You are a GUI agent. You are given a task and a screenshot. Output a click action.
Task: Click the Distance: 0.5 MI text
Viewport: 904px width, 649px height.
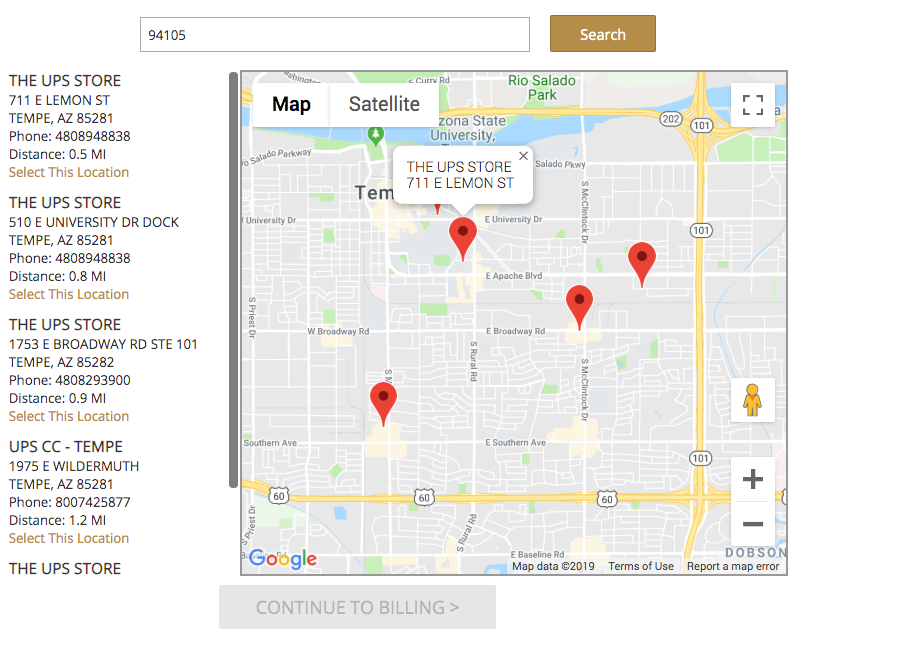click(x=58, y=154)
